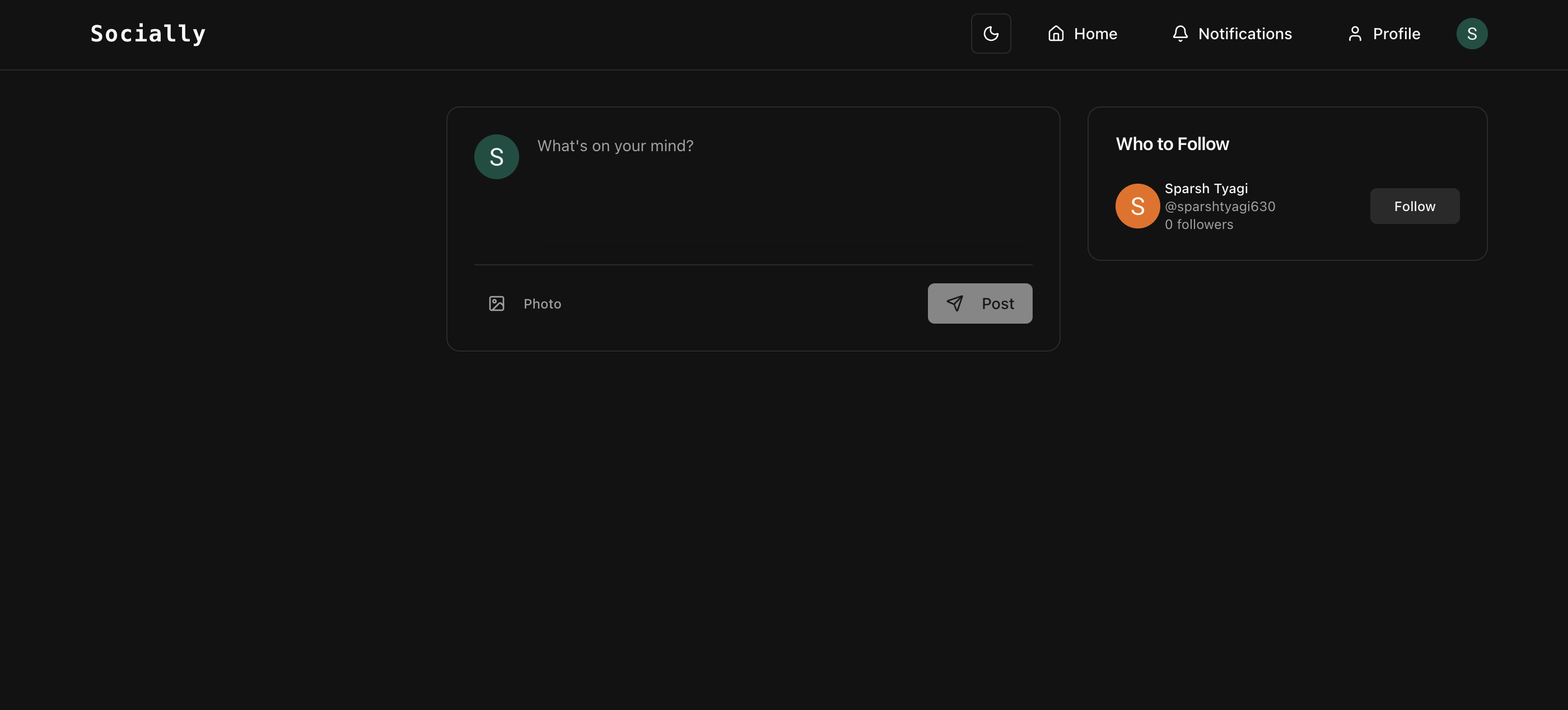1568x710 pixels.
Task: Click the paper plane send icon
Action: coord(954,303)
